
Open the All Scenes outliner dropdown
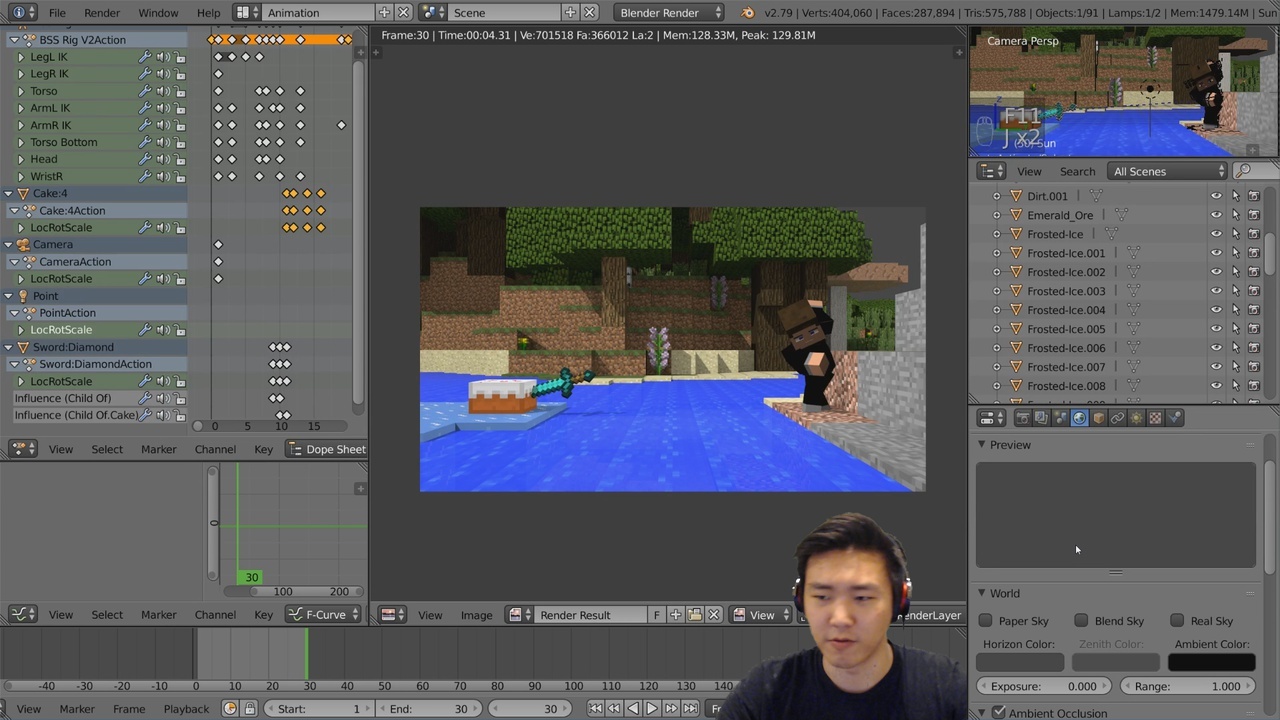point(1167,171)
